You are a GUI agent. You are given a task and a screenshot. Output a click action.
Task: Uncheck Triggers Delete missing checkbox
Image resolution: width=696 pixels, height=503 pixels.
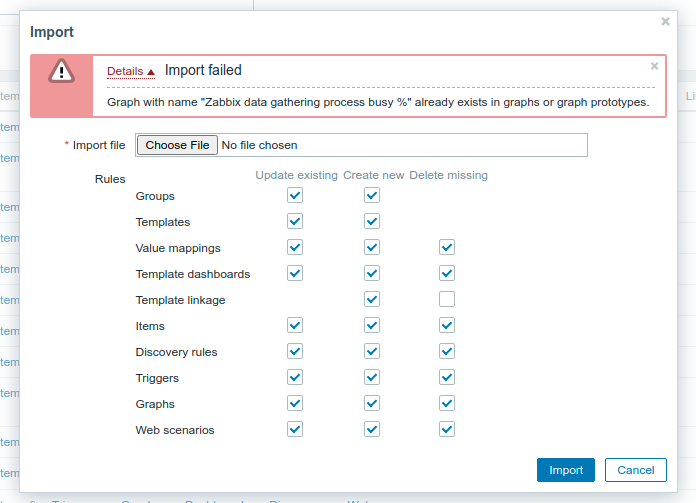[447, 377]
